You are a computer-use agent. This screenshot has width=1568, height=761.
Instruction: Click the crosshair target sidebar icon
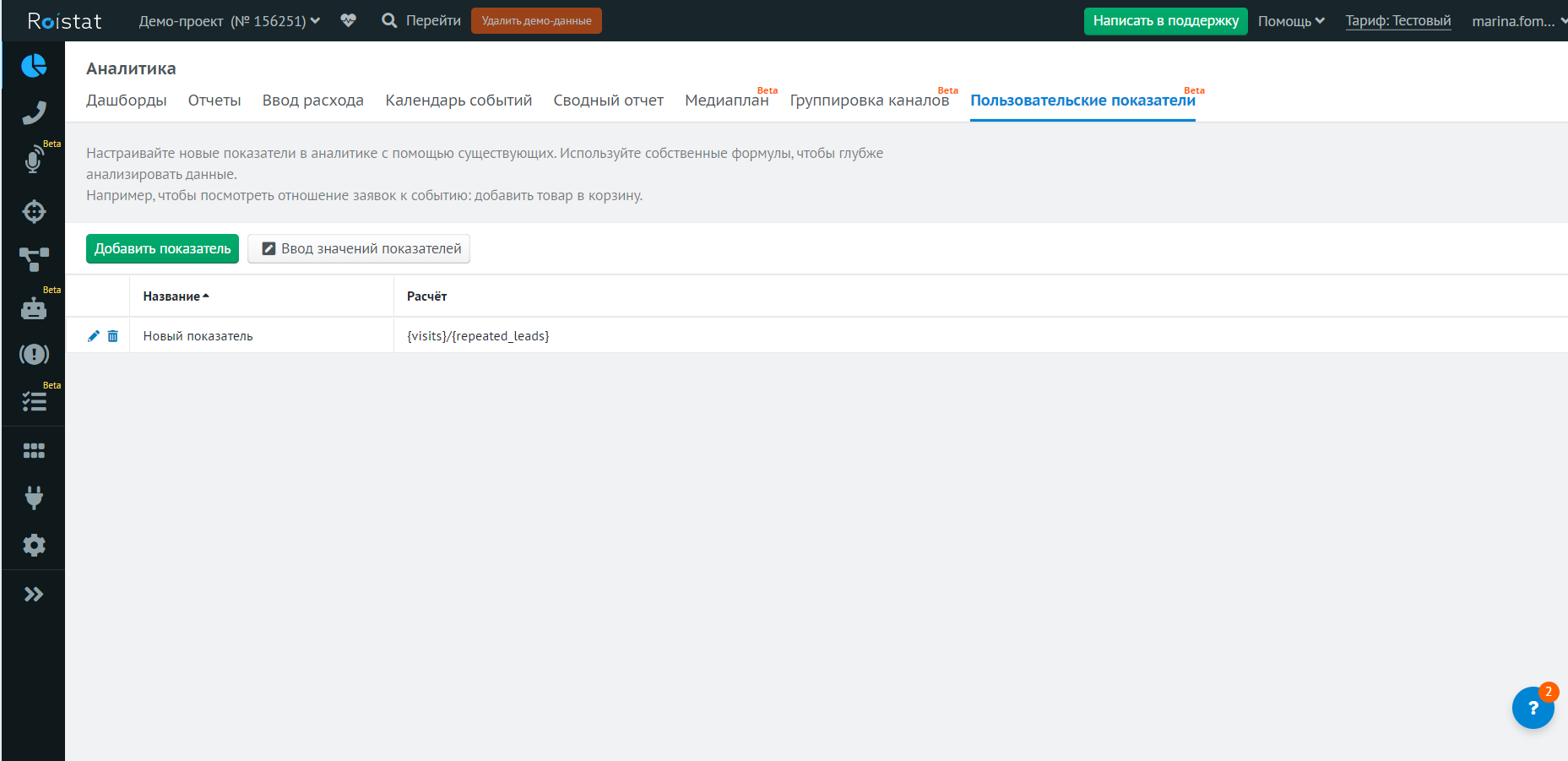coord(34,211)
